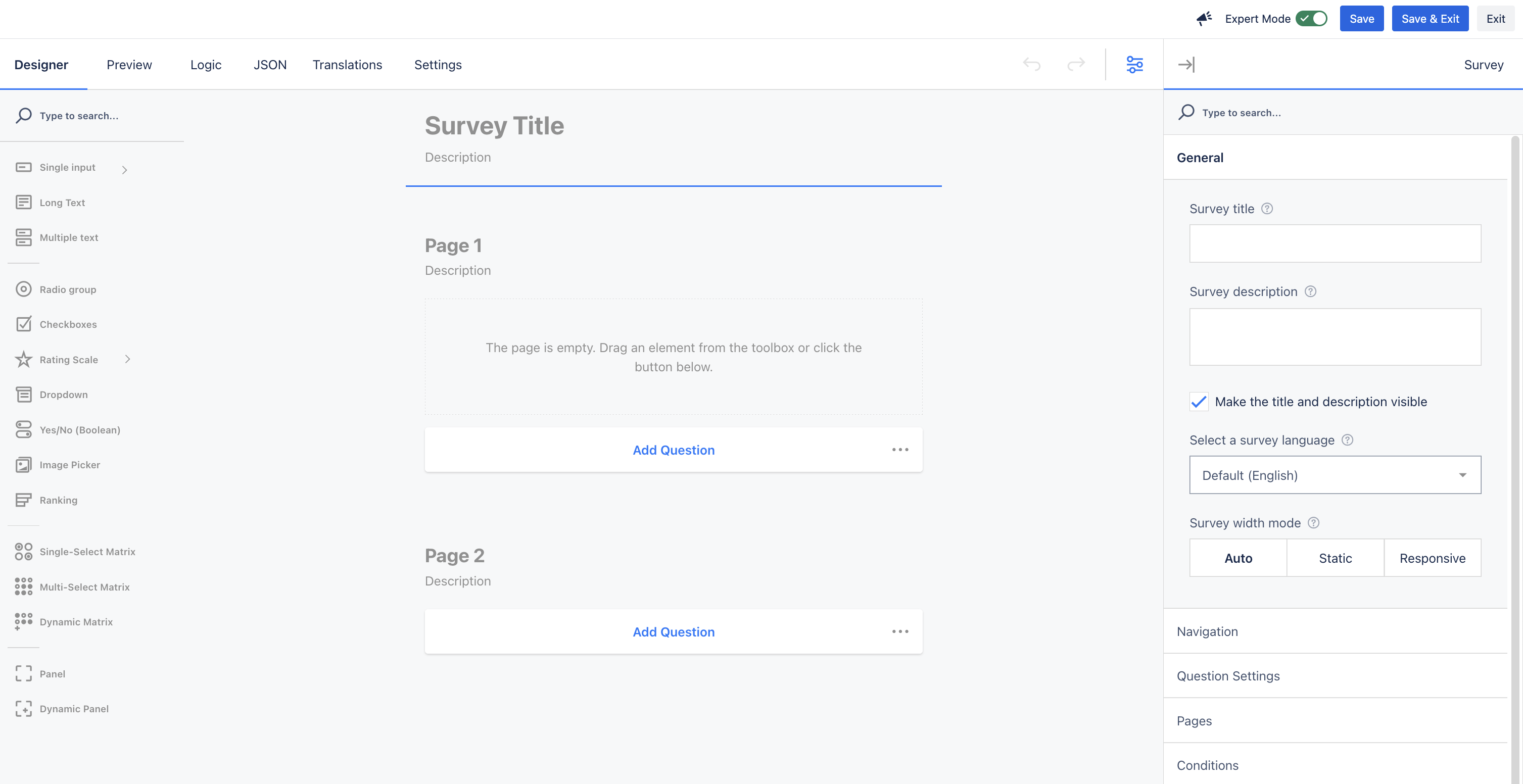This screenshot has height=784, width=1523.
Task: Click into the Survey title input field
Action: click(x=1335, y=243)
